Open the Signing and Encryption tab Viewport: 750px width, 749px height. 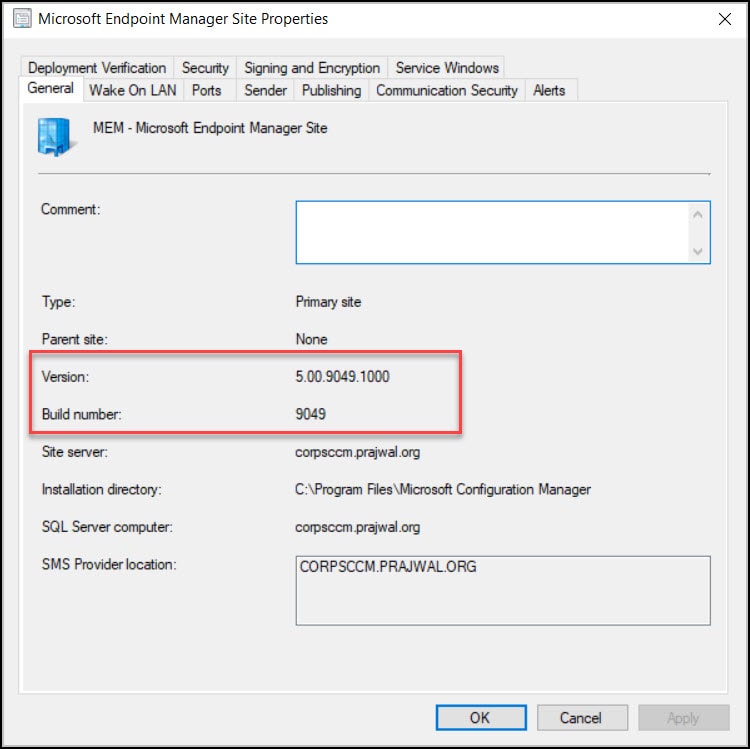[312, 68]
